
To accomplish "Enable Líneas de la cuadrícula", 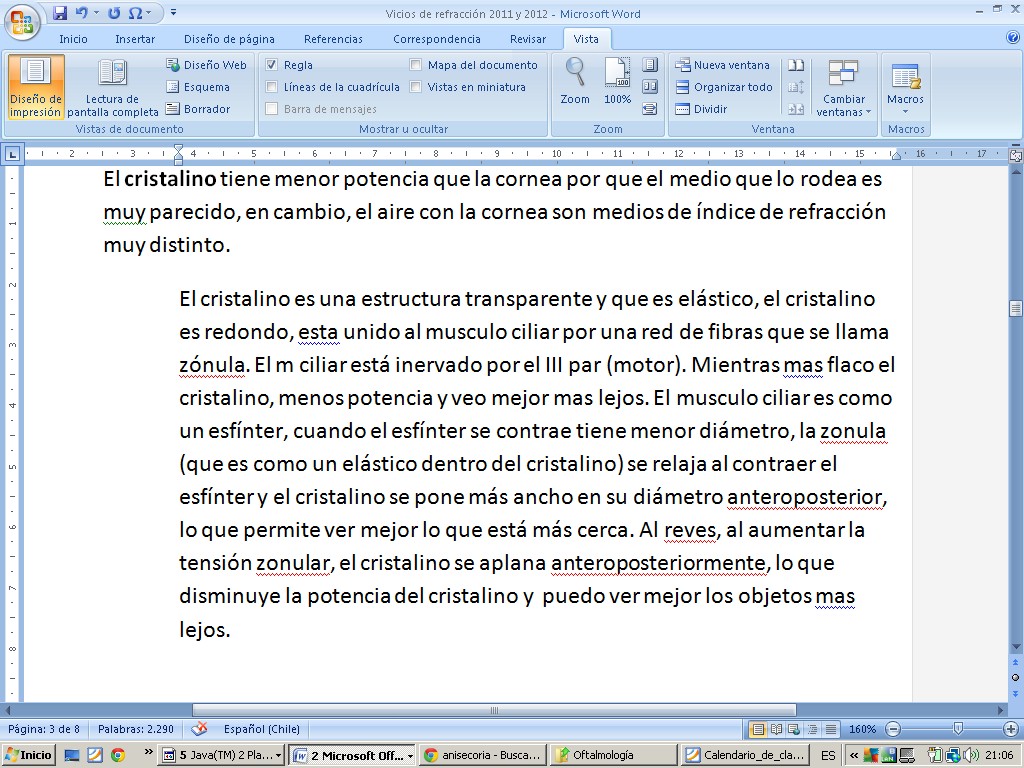I will 272,87.
